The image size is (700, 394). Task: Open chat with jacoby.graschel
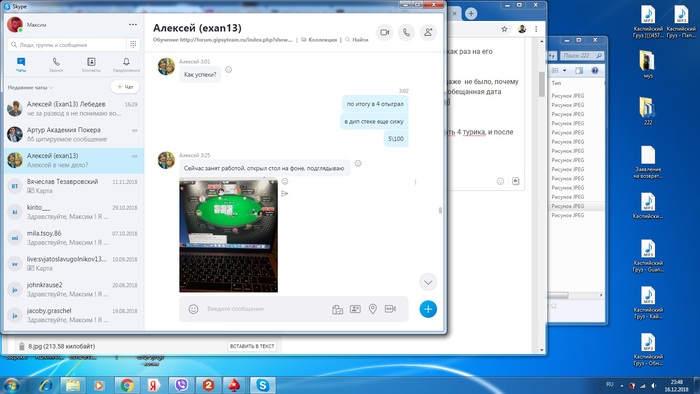point(74,315)
